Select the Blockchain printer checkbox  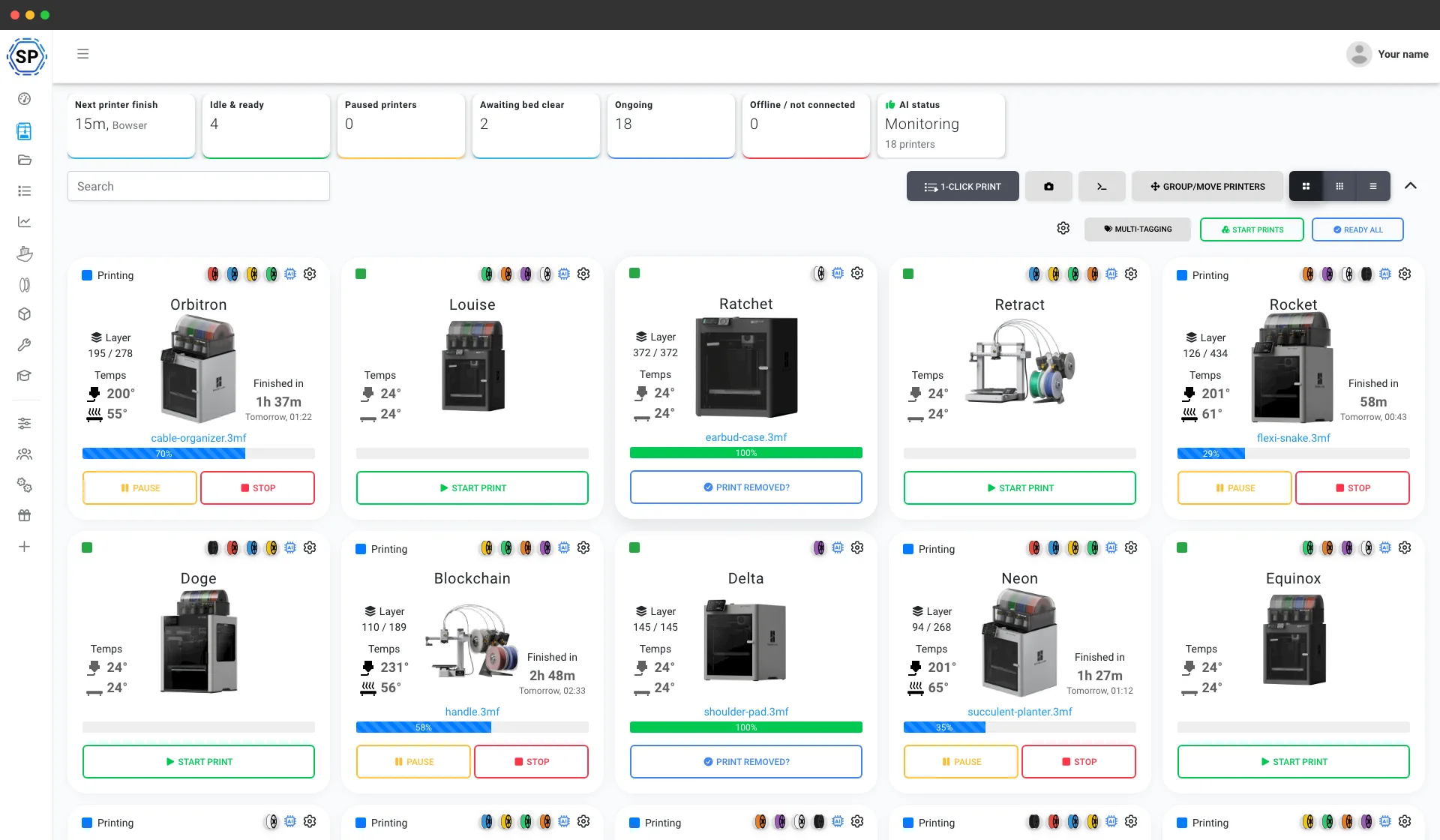(361, 549)
